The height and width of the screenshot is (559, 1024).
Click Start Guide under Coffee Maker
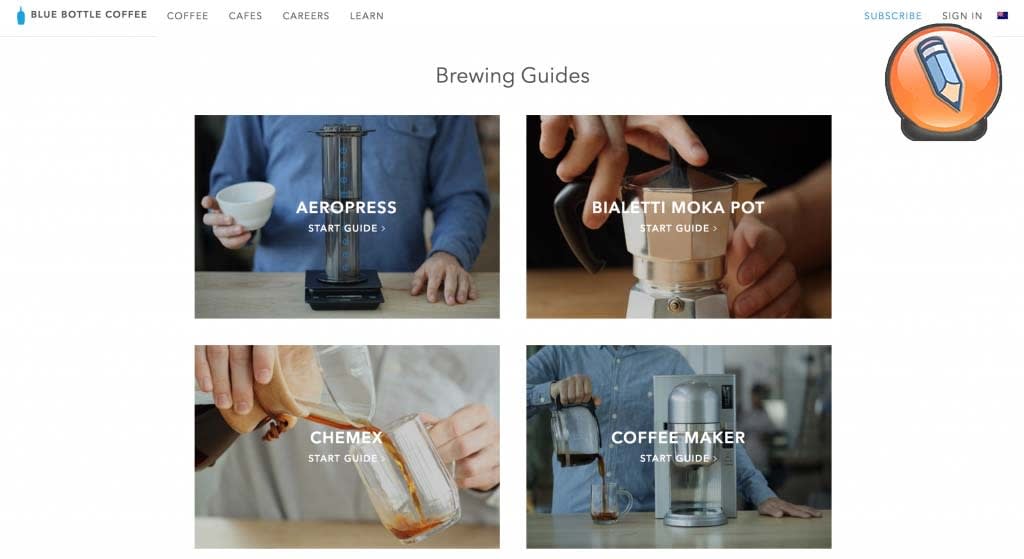tap(679, 458)
